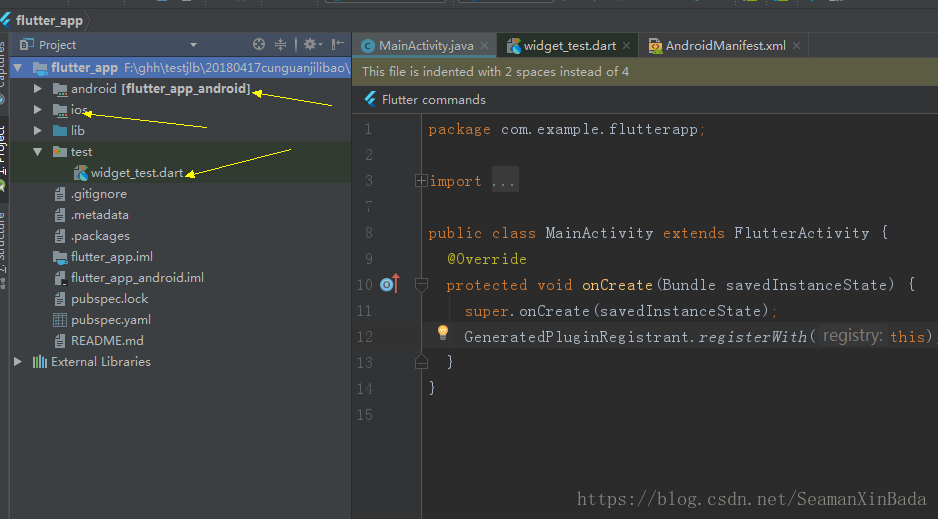
Task: Click GeneratedPluginRegistrant on line 12
Action: click(x=579, y=337)
